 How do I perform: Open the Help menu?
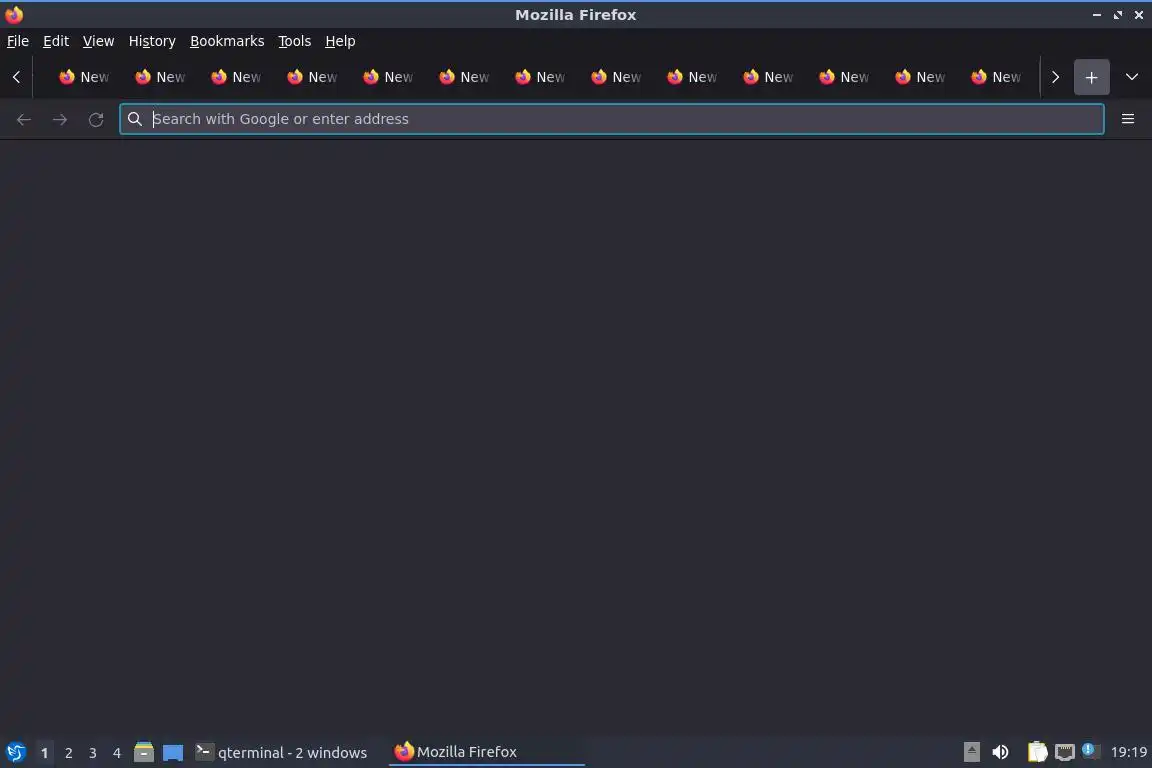coord(340,41)
